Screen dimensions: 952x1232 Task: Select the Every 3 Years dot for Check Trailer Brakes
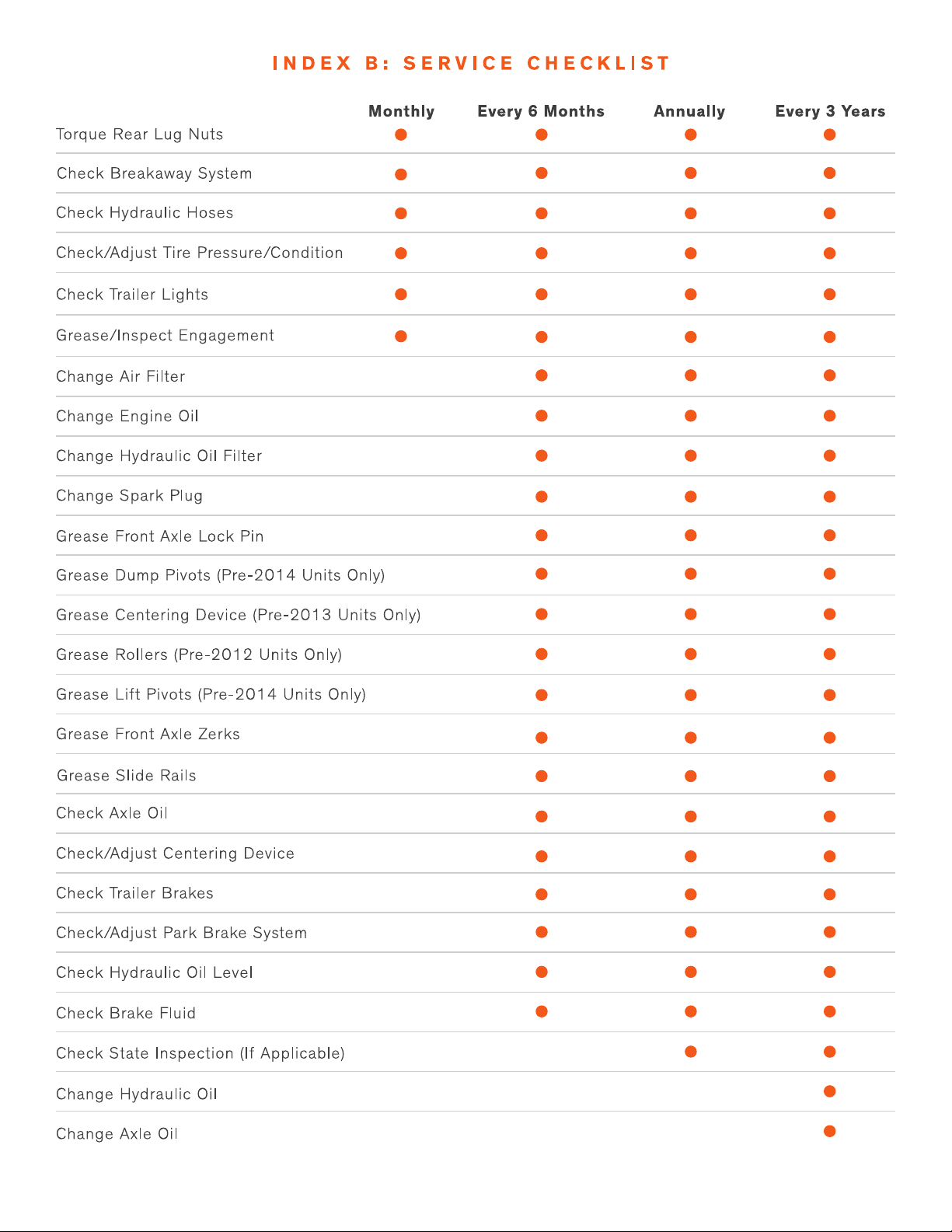pyautogui.click(x=830, y=895)
